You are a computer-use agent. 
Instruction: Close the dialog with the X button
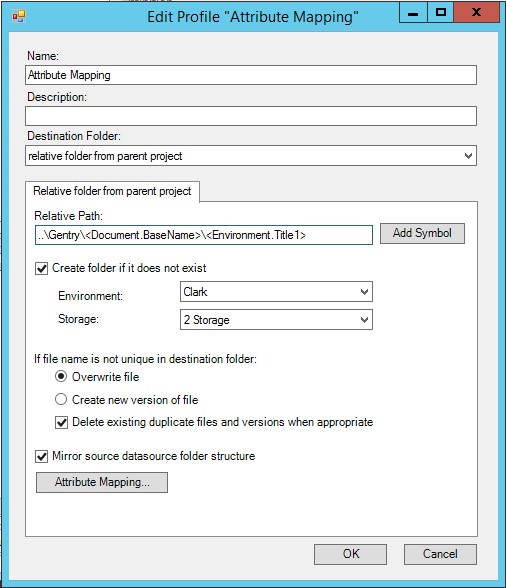tap(476, 13)
